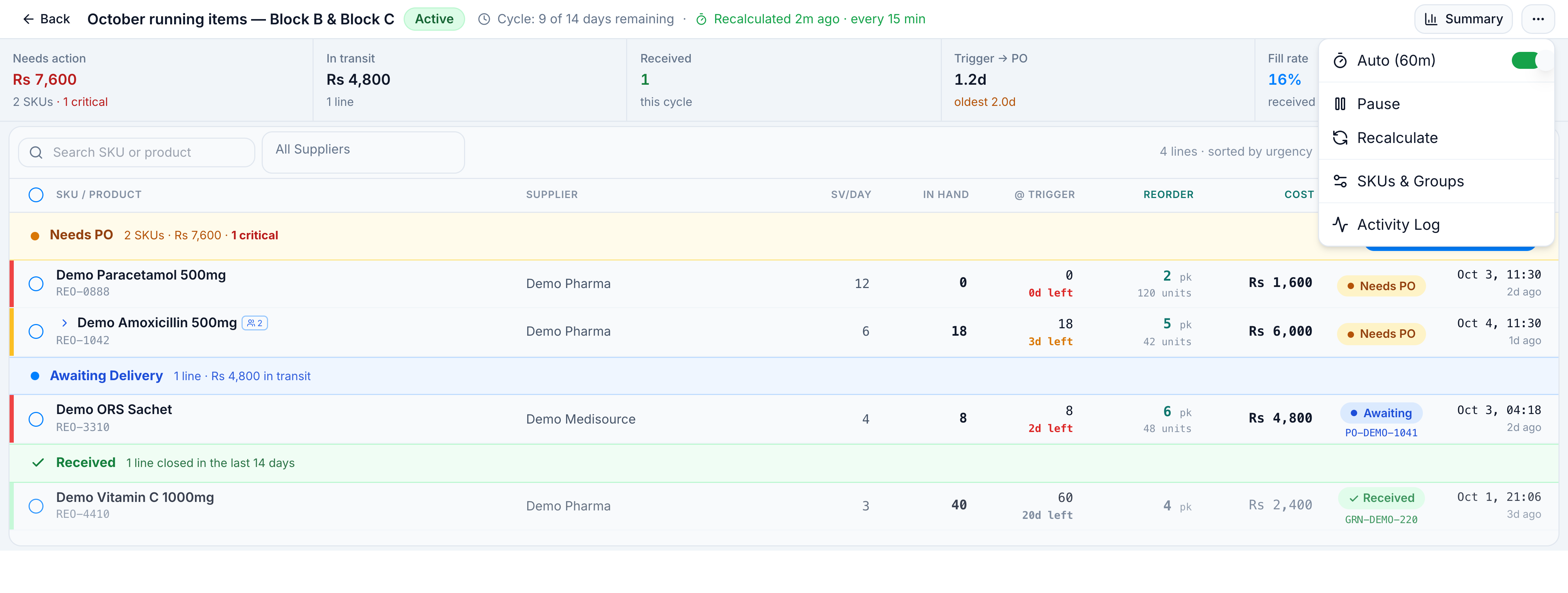Viewport: 1568px width, 593px height.
Task: Click the green checkmark in Received header
Action: tap(38, 463)
